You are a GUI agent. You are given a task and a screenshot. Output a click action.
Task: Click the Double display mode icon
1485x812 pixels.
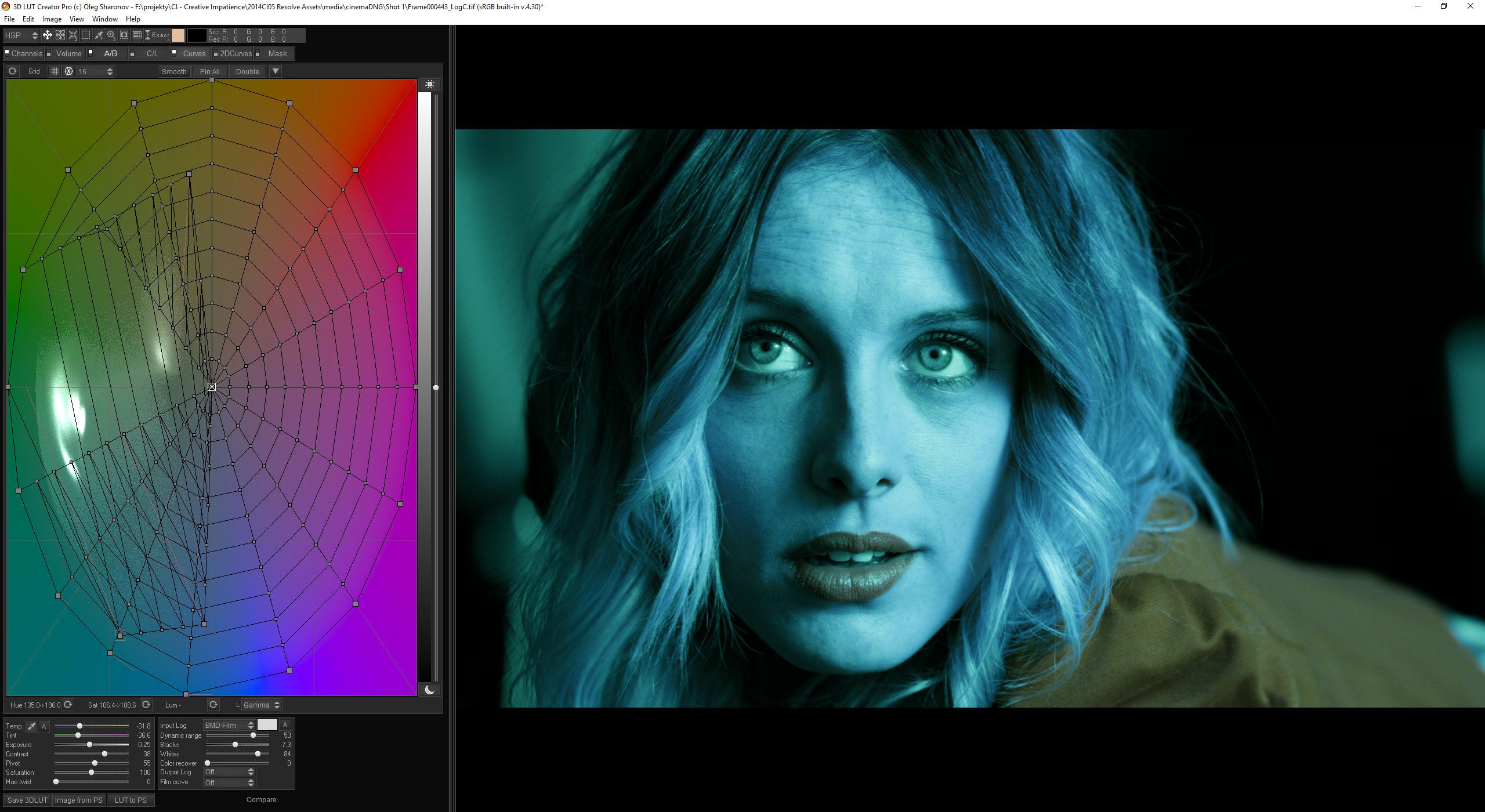point(247,71)
